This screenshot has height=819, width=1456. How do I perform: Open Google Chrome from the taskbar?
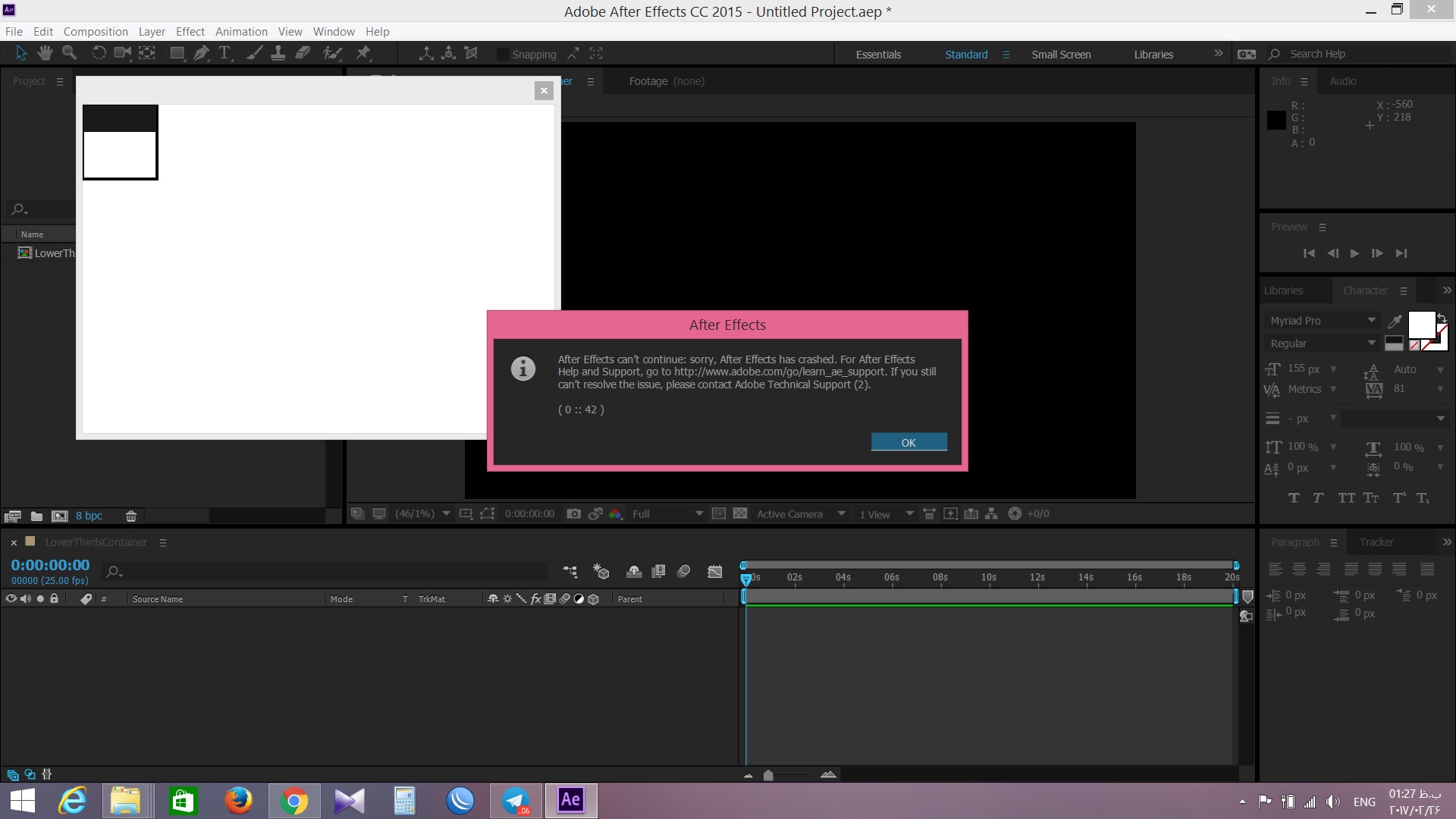294,801
